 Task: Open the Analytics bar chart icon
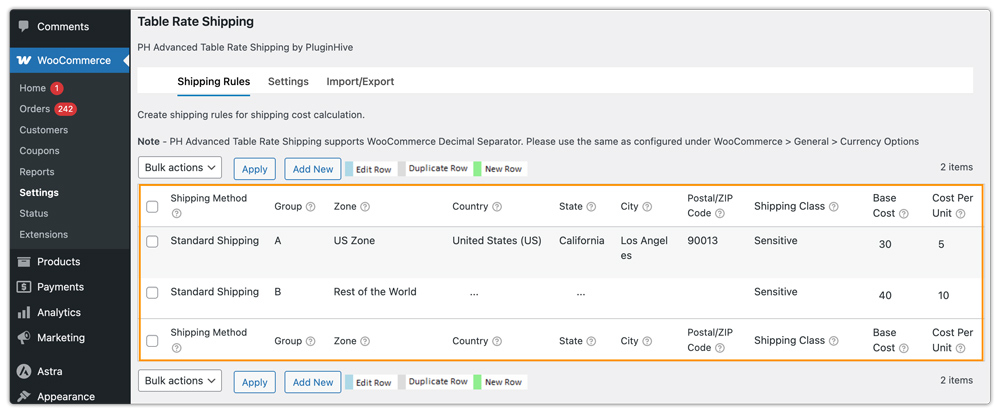pyautogui.click(x=24, y=313)
